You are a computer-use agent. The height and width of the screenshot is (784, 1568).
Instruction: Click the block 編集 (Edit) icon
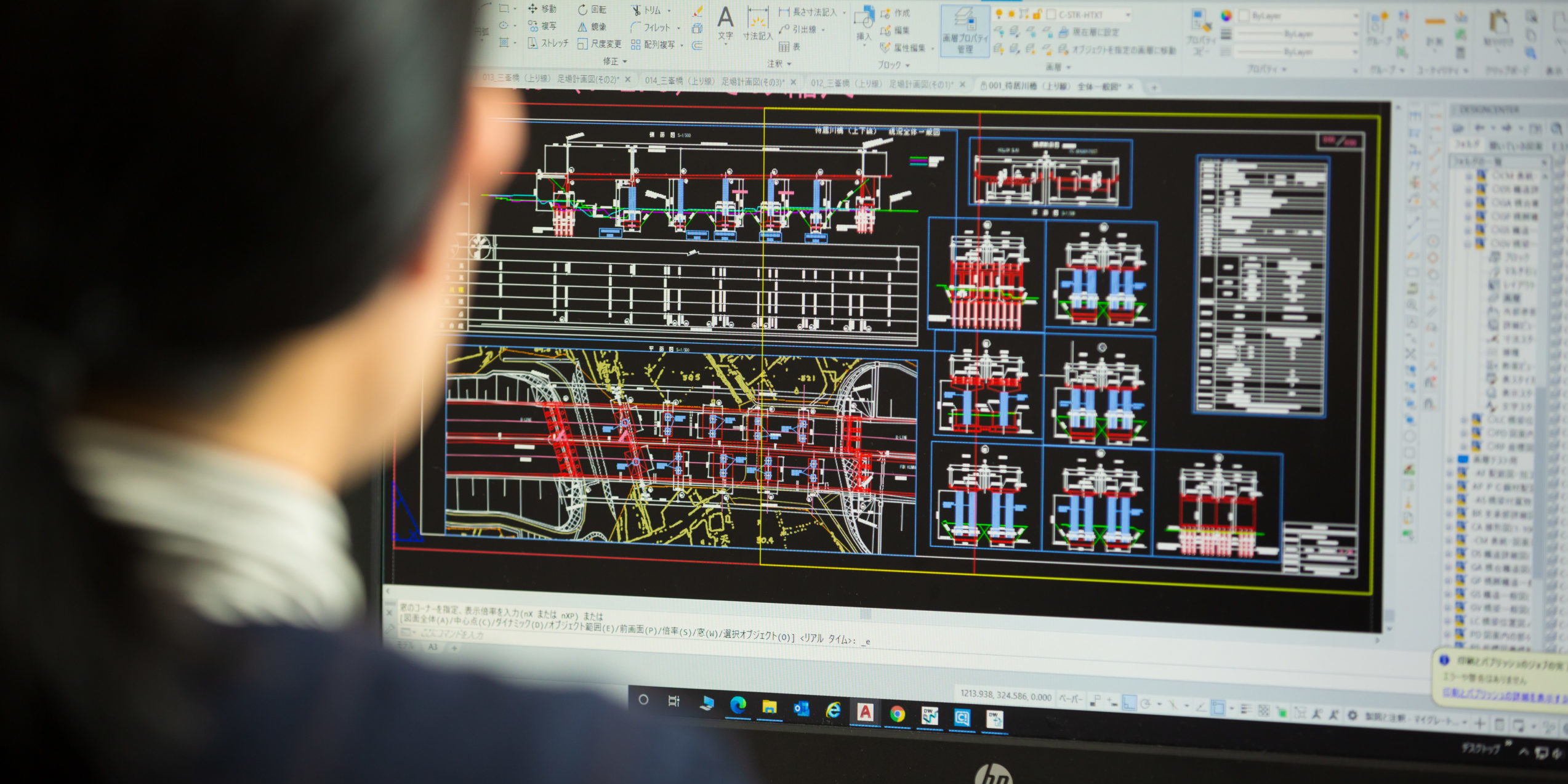pyautogui.click(x=895, y=30)
